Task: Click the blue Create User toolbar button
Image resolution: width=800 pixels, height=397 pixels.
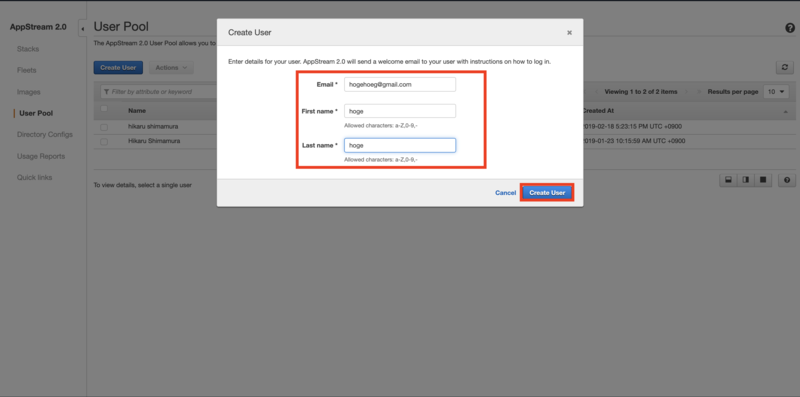Action: [118, 67]
